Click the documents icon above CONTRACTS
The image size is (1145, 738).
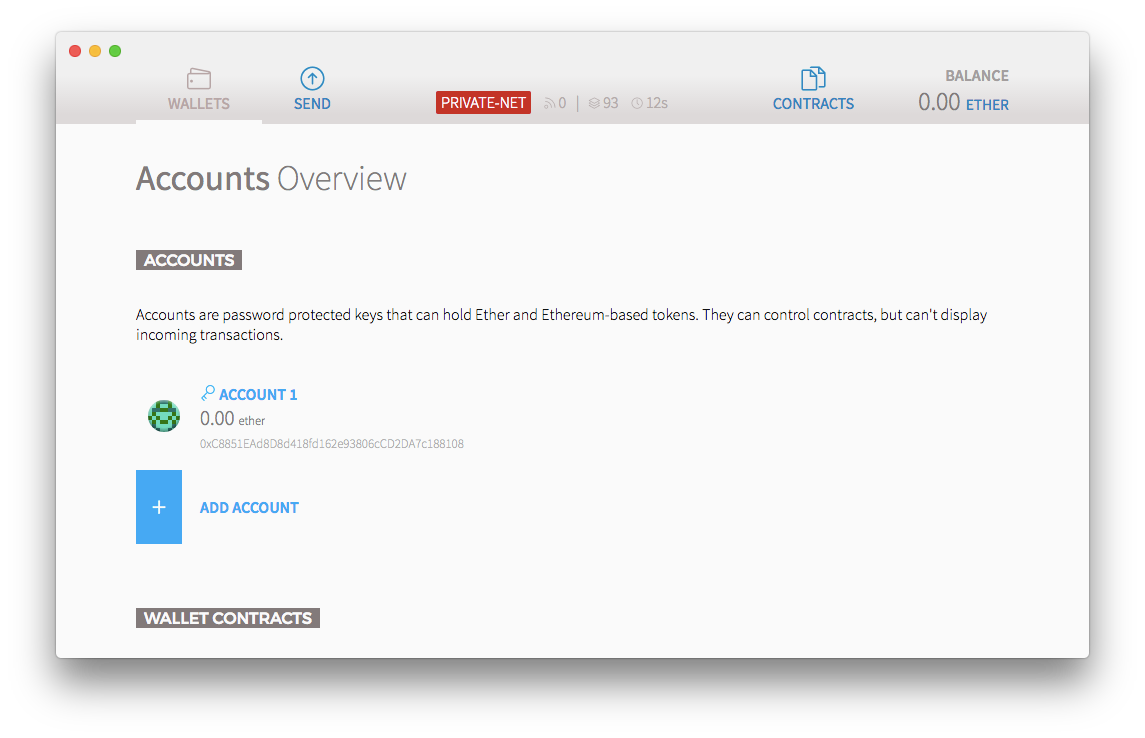pos(812,76)
